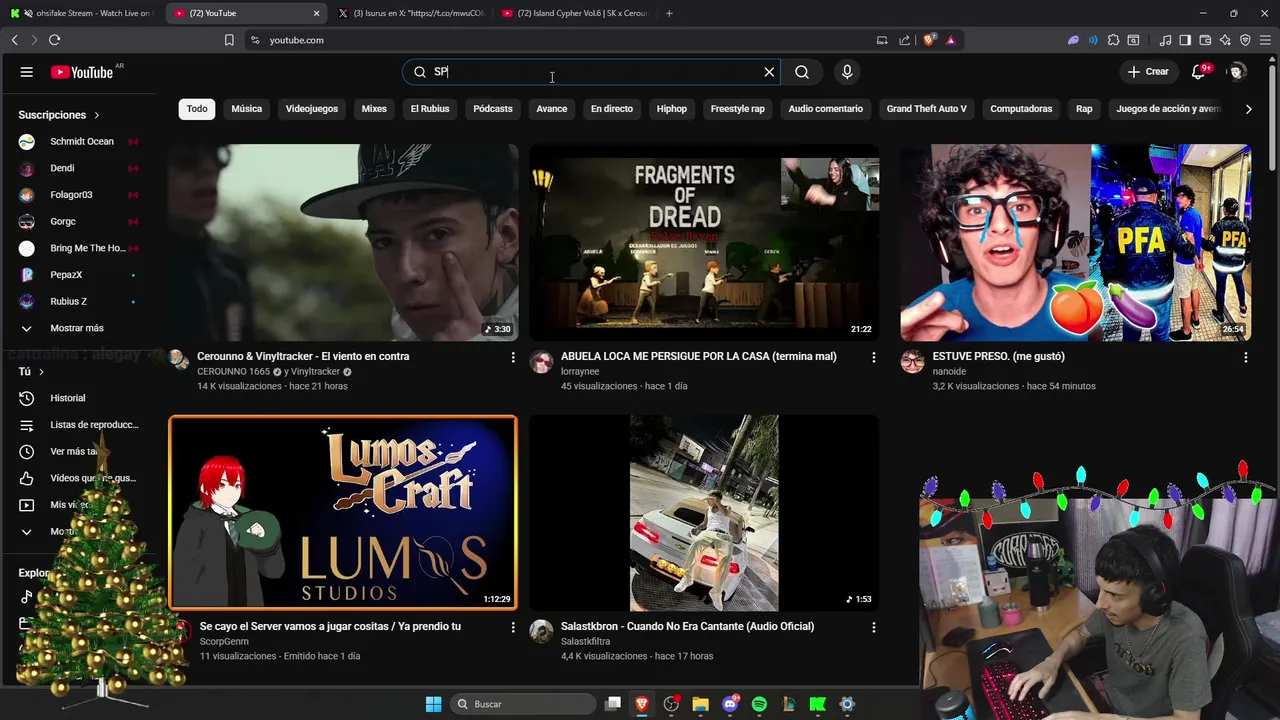The height and width of the screenshot is (720, 1280).
Task: Click the magnifier search submit button
Action: coord(802,72)
